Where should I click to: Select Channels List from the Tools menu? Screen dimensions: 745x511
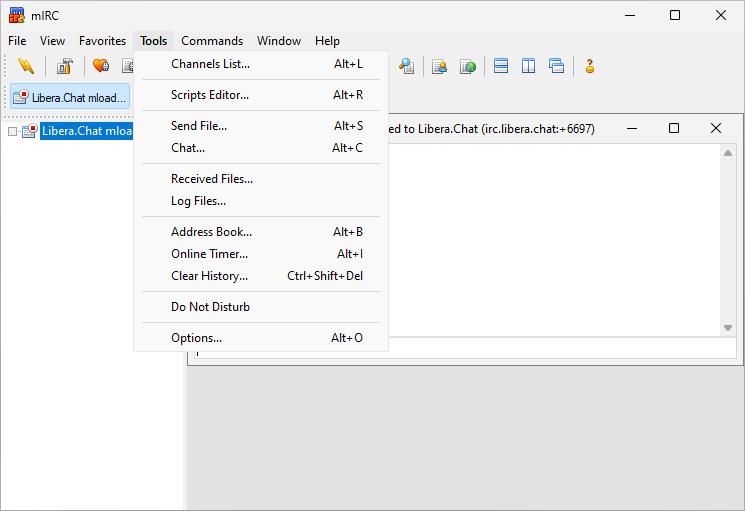coord(210,64)
